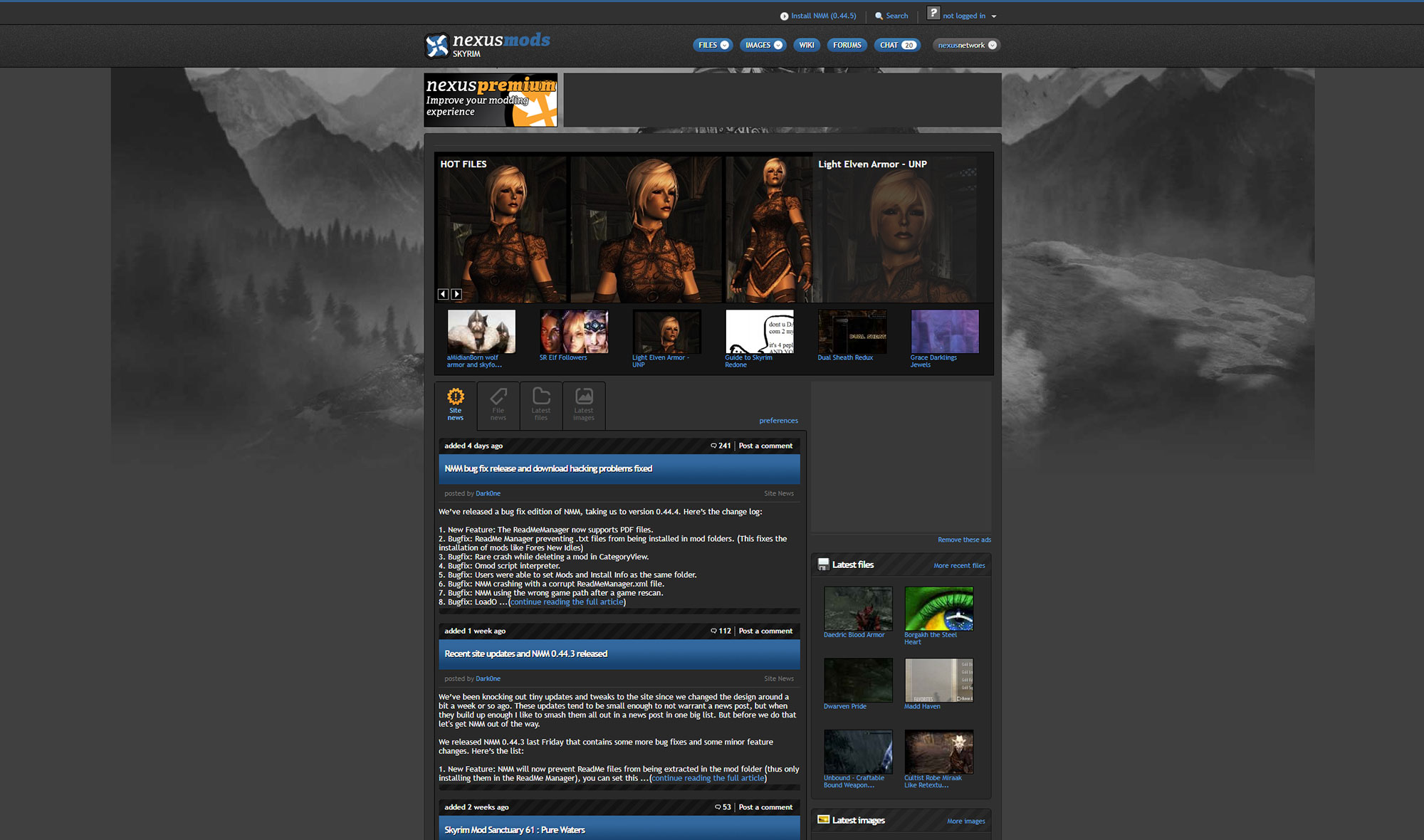1424x840 pixels.
Task: Click previous arrow in Hot Files slideshow
Action: pyautogui.click(x=443, y=294)
